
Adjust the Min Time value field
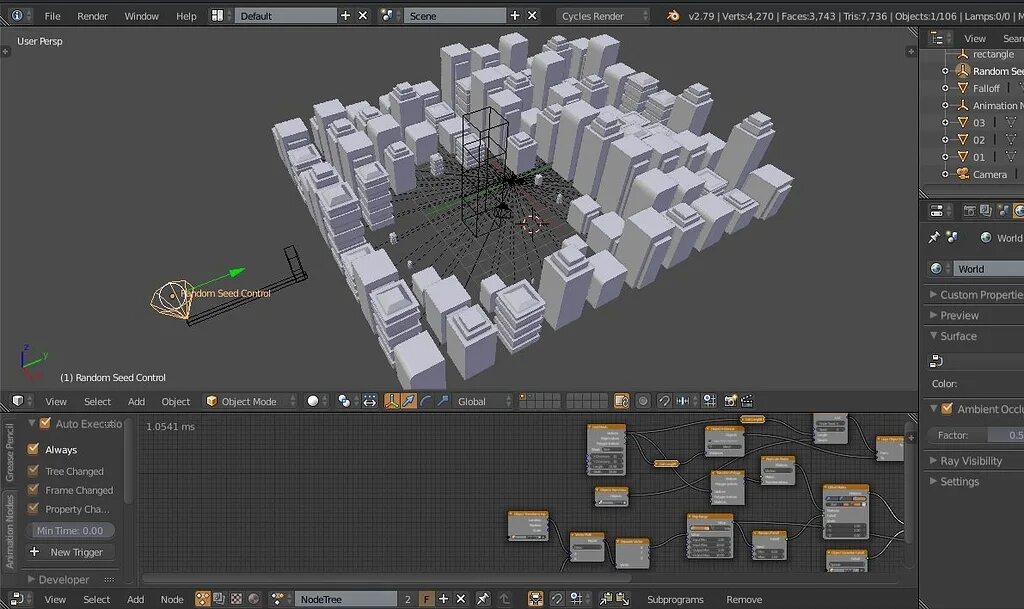(71, 530)
